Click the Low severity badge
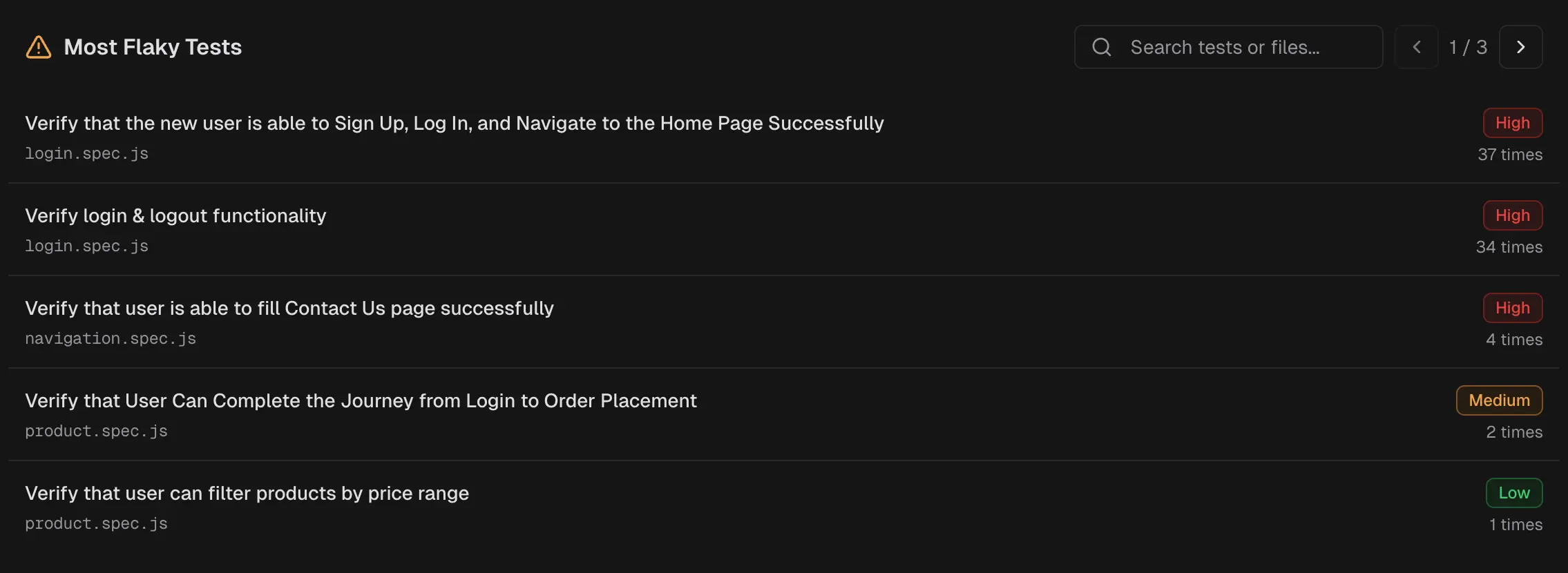 [x=1513, y=493]
